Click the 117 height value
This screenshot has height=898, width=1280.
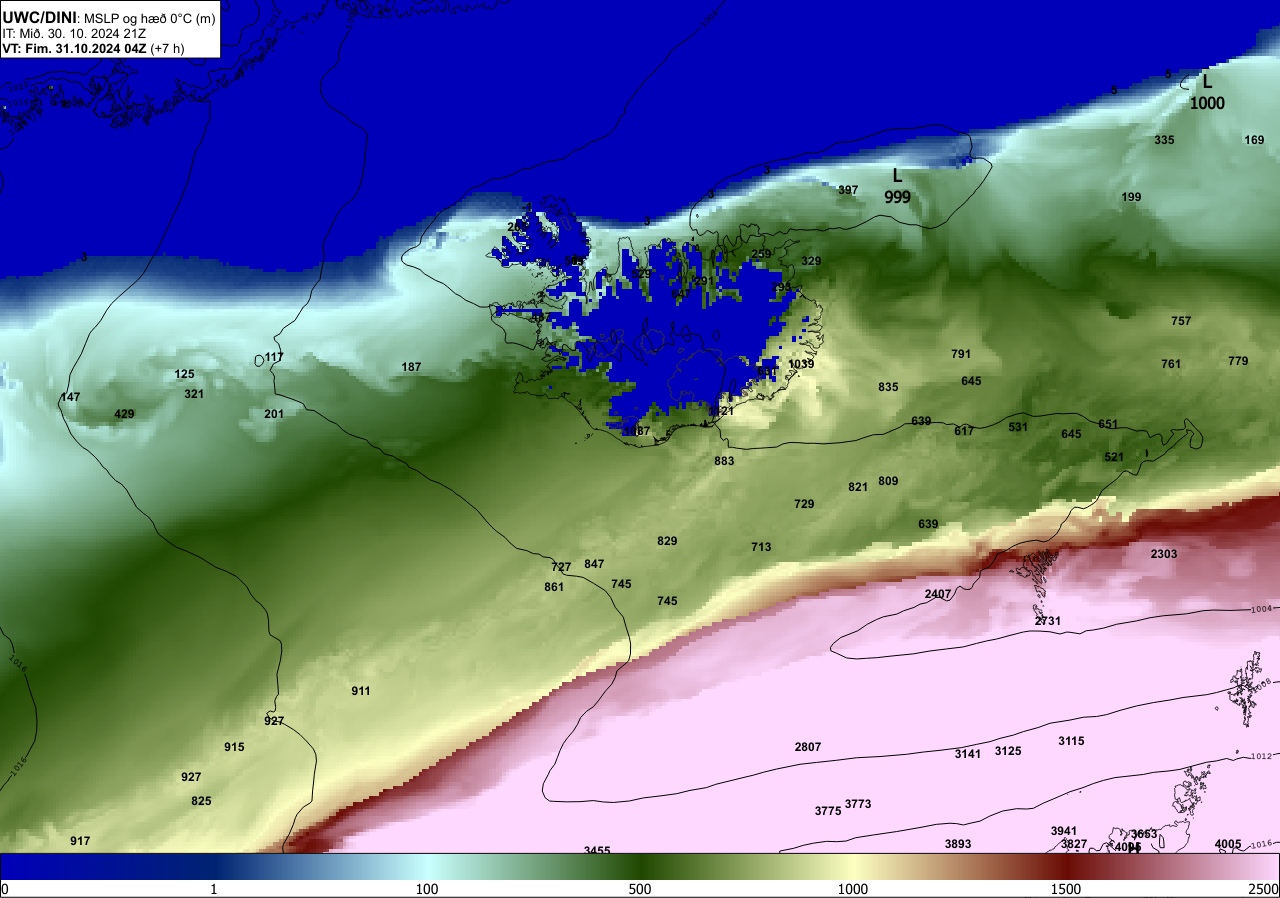(274, 357)
